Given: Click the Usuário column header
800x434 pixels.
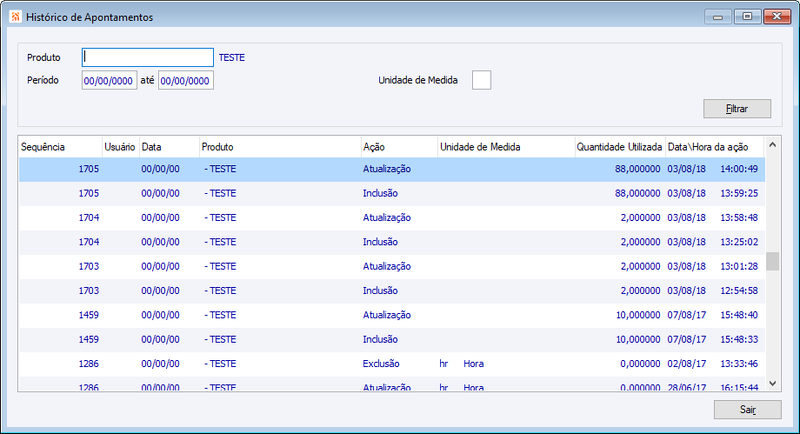Looking at the screenshot, I should click(x=120, y=147).
